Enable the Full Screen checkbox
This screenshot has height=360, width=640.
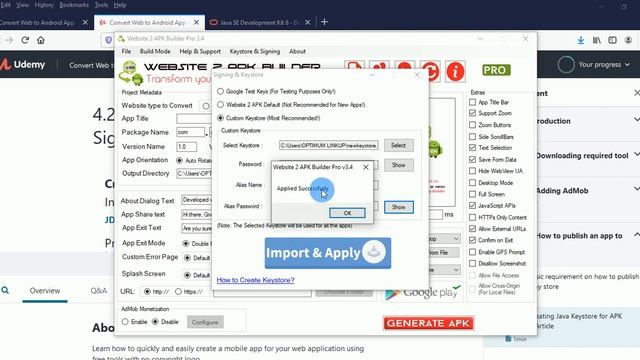[473, 194]
